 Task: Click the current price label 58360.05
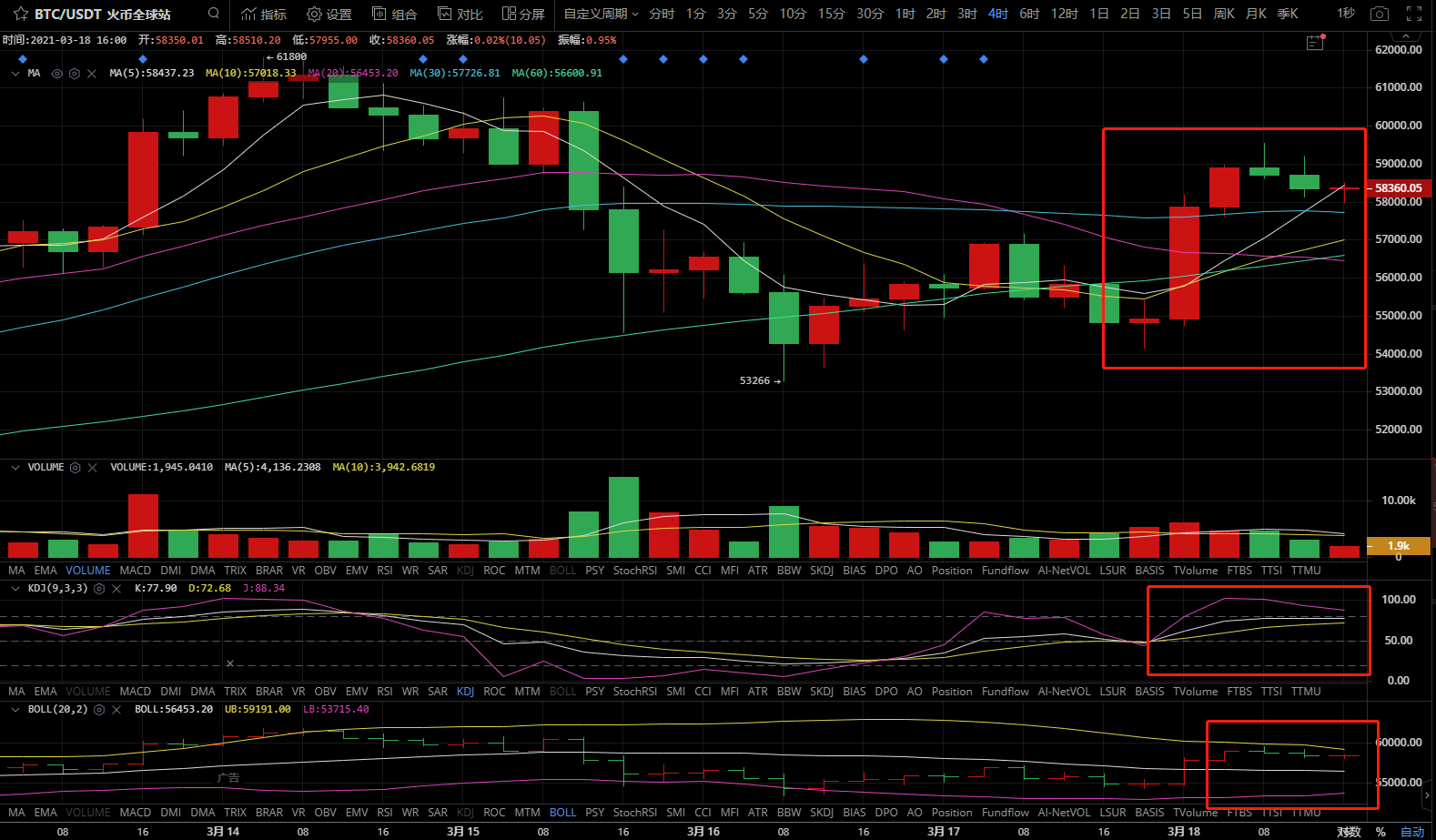tap(1399, 188)
